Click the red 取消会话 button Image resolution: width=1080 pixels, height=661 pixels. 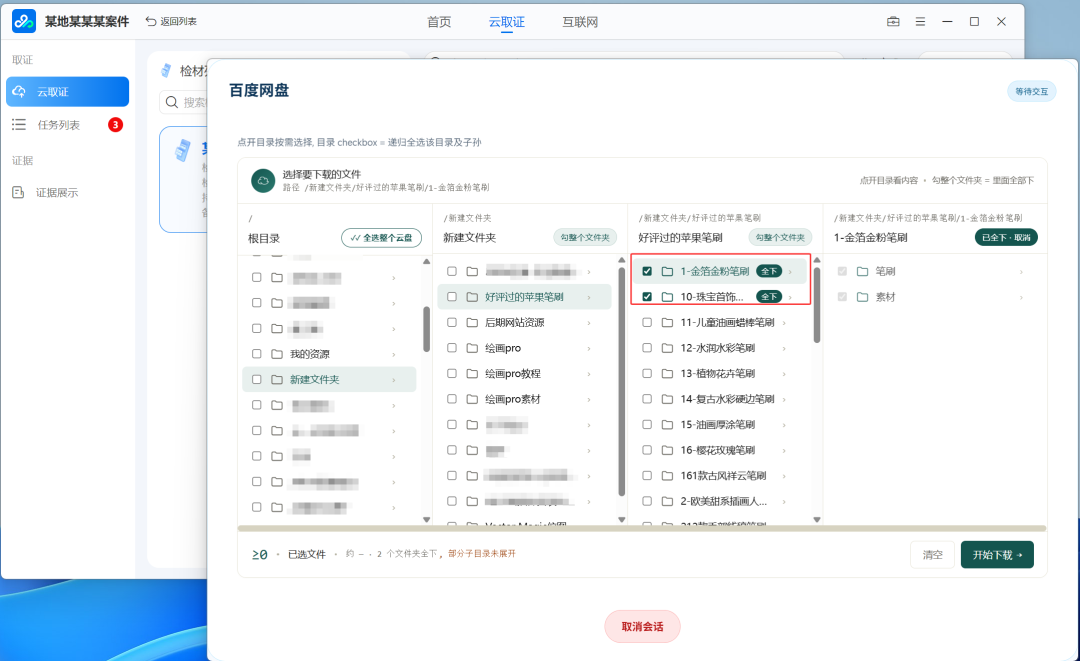point(642,627)
